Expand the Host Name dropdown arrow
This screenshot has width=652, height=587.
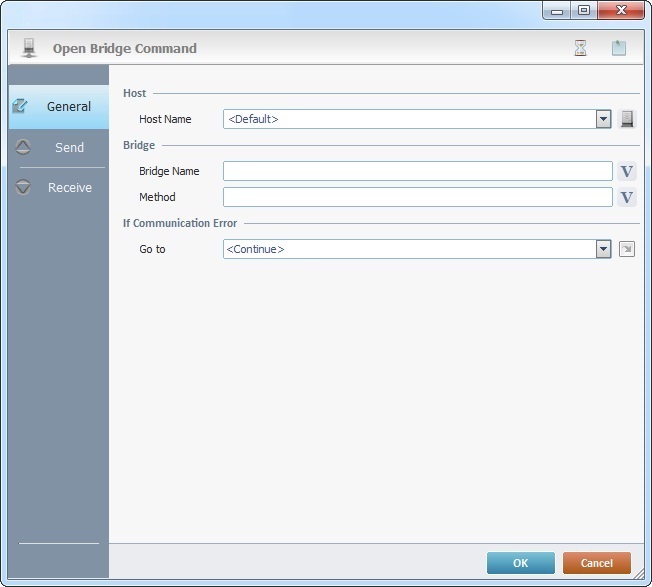pos(603,119)
